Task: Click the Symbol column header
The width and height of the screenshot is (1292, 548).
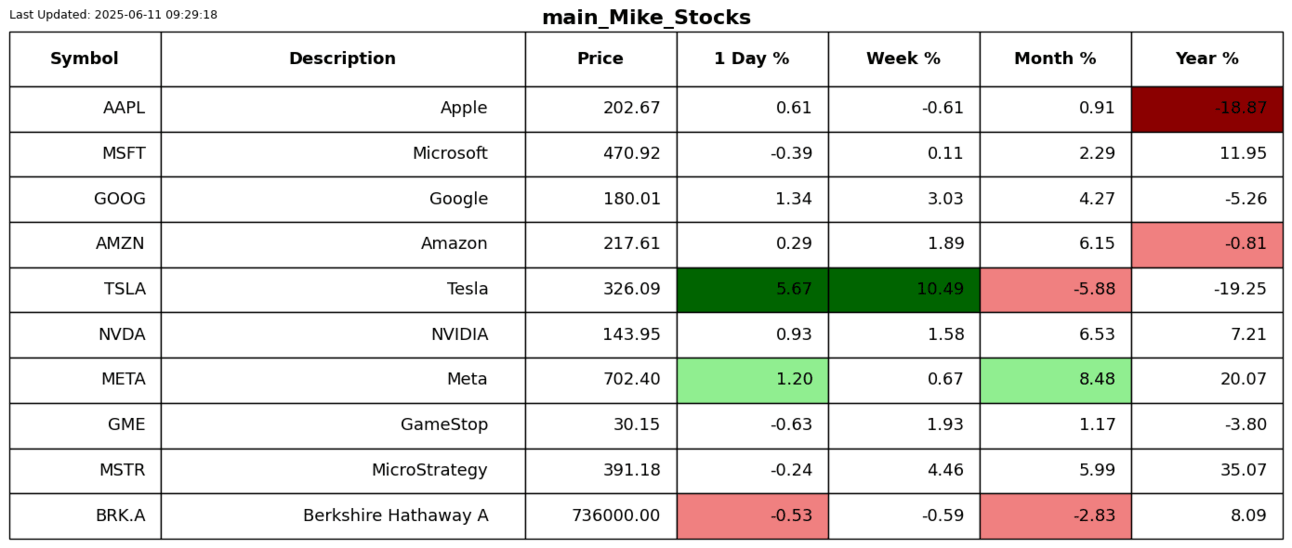Action: [84, 59]
